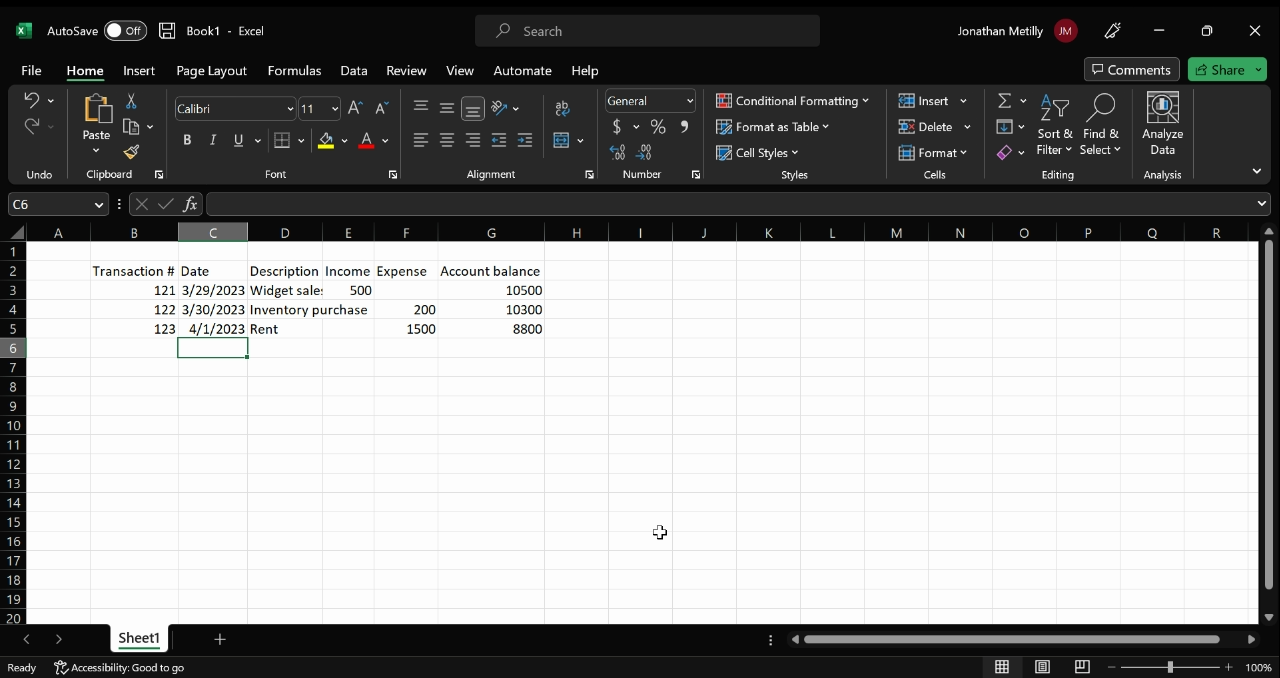1280x678 pixels.
Task: Select the Format Painter
Action: click(130, 152)
